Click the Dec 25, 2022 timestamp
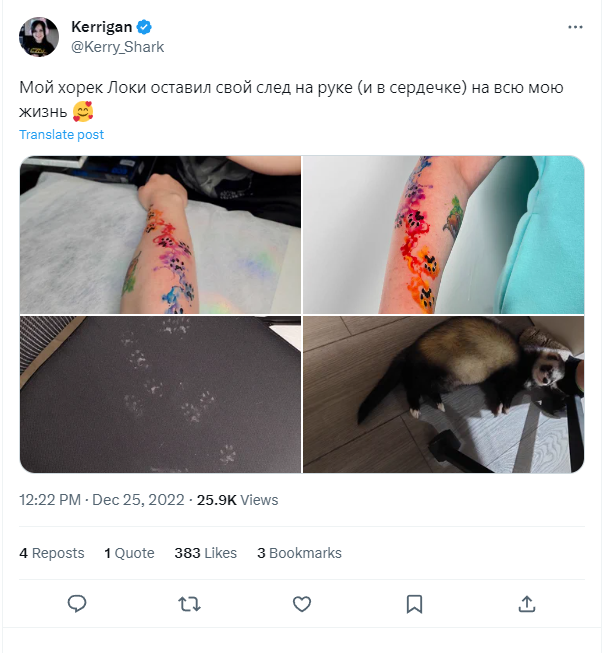This screenshot has height=653, width=611. pos(138,500)
